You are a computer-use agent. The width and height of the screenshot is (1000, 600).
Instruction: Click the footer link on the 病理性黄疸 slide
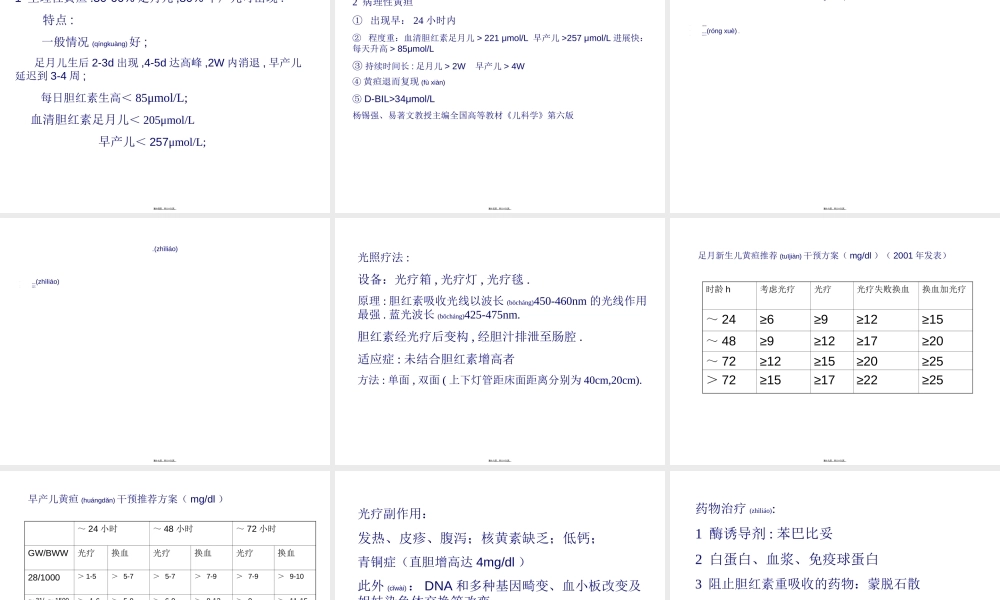tap(499, 209)
